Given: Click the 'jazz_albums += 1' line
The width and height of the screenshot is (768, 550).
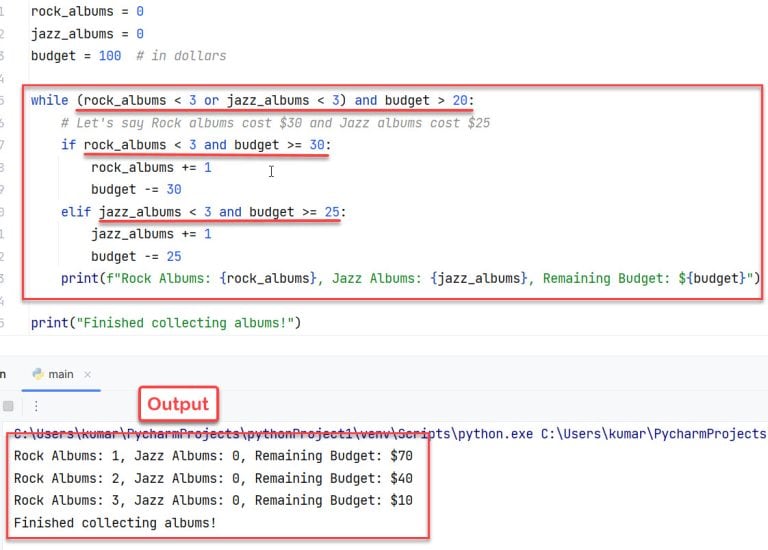Looking at the screenshot, I should pyautogui.click(x=151, y=234).
